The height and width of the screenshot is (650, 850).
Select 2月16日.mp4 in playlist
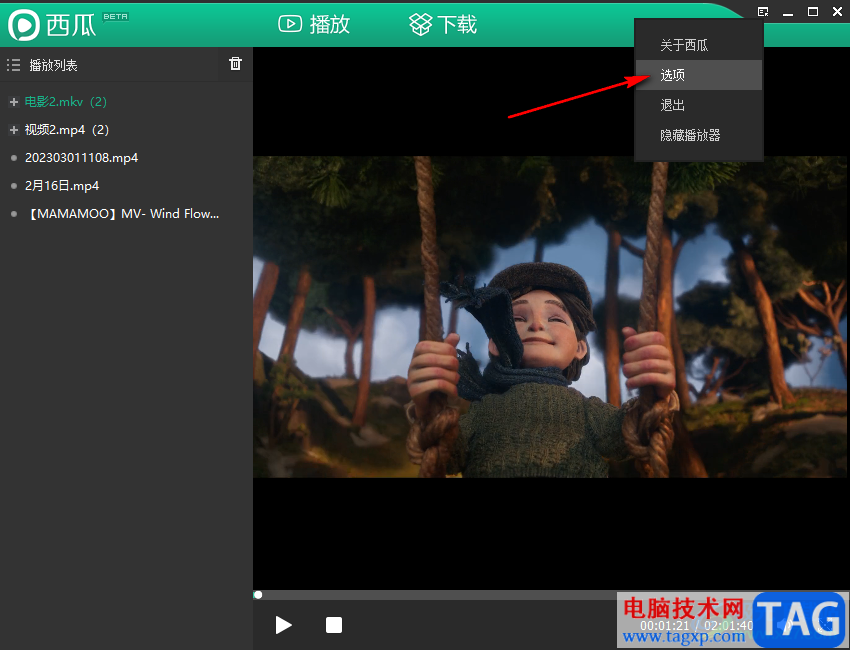[x=62, y=186]
